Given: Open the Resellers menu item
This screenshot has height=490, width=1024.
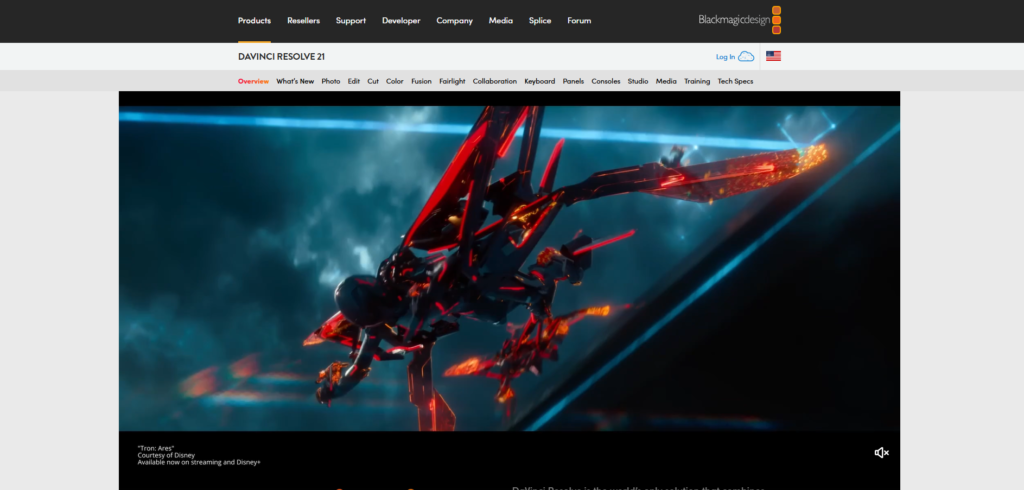Looking at the screenshot, I should point(304,21).
